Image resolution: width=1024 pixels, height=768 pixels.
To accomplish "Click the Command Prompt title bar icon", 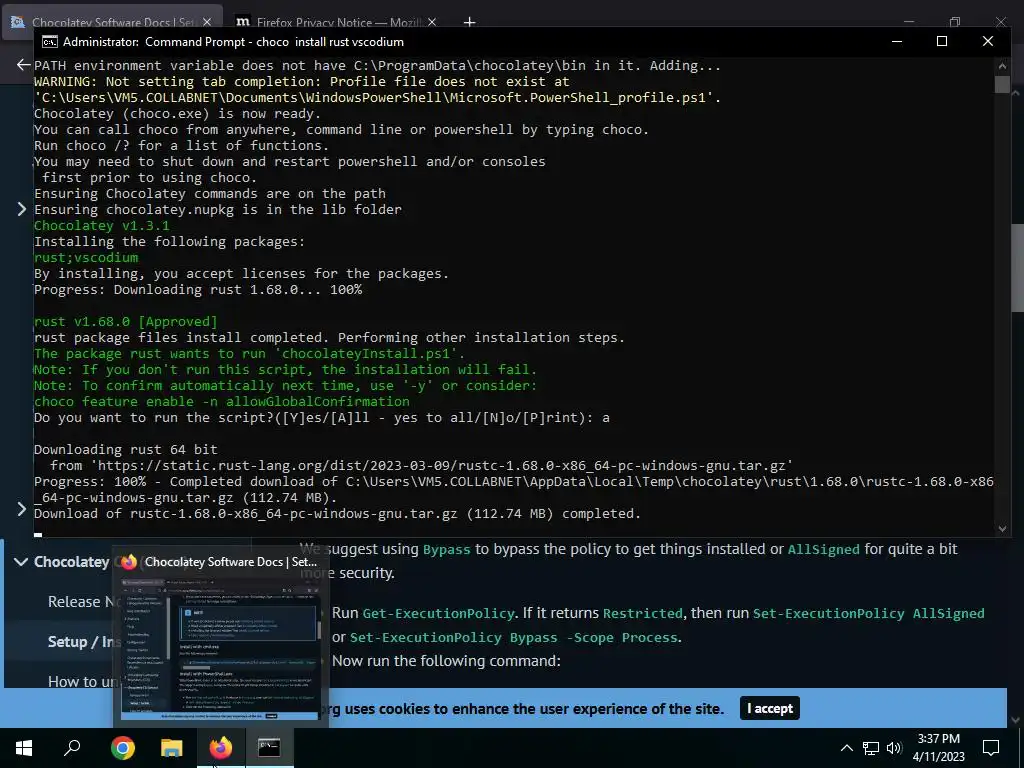I will (x=49, y=42).
